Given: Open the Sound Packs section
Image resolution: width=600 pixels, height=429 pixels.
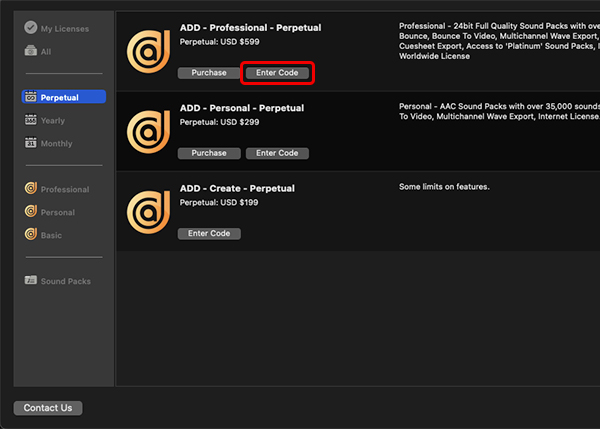Looking at the screenshot, I should [x=66, y=281].
